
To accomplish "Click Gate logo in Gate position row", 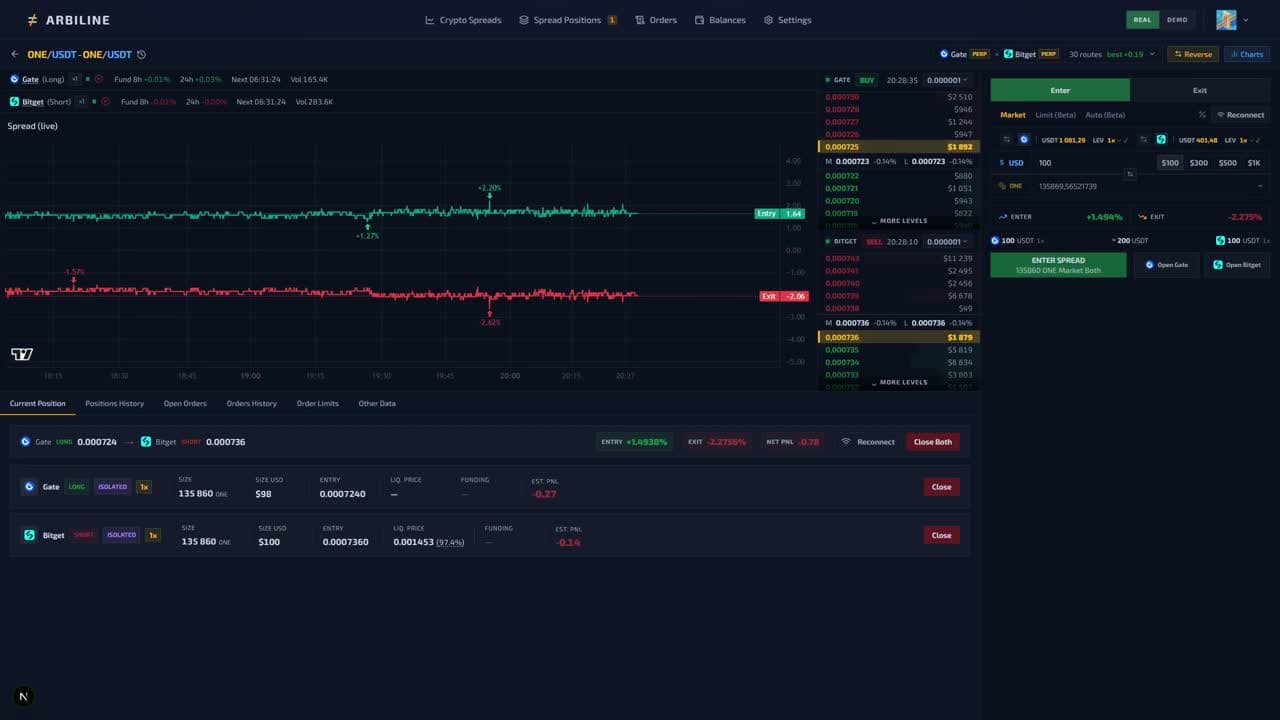I will coord(29,487).
